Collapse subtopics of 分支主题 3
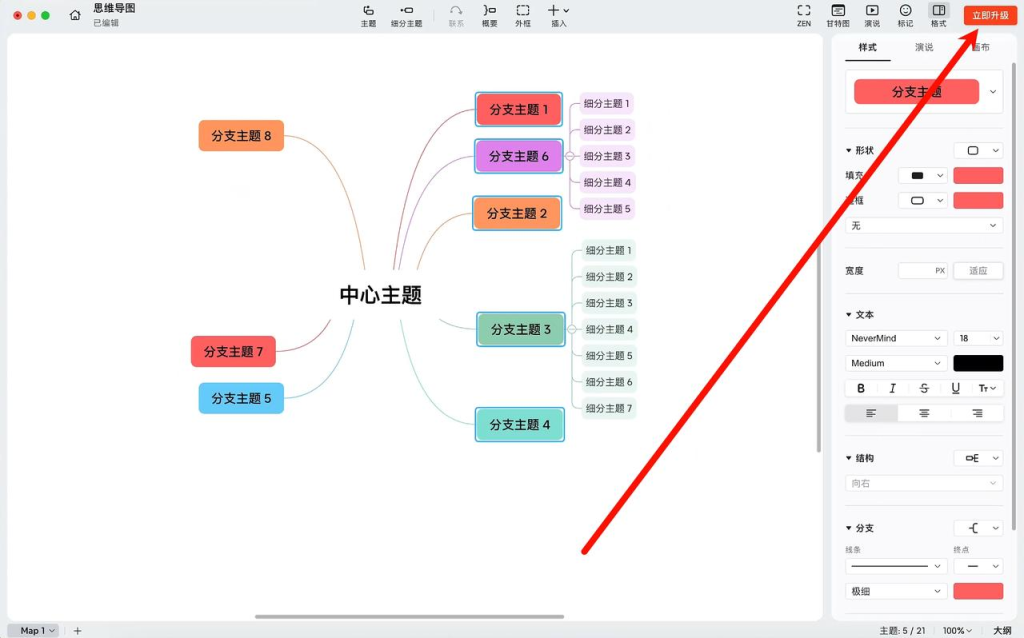The height and width of the screenshot is (638, 1024). [571, 329]
